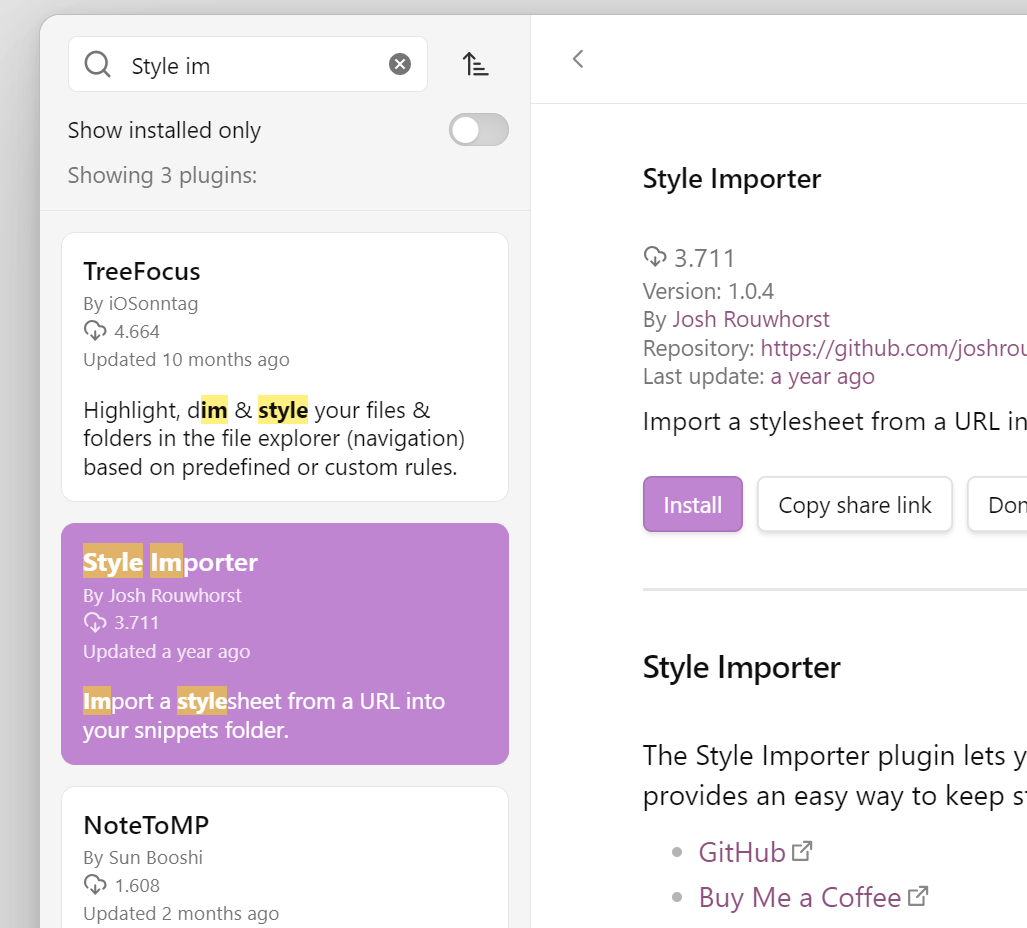Open the TreeFocus plugin card

(285, 366)
